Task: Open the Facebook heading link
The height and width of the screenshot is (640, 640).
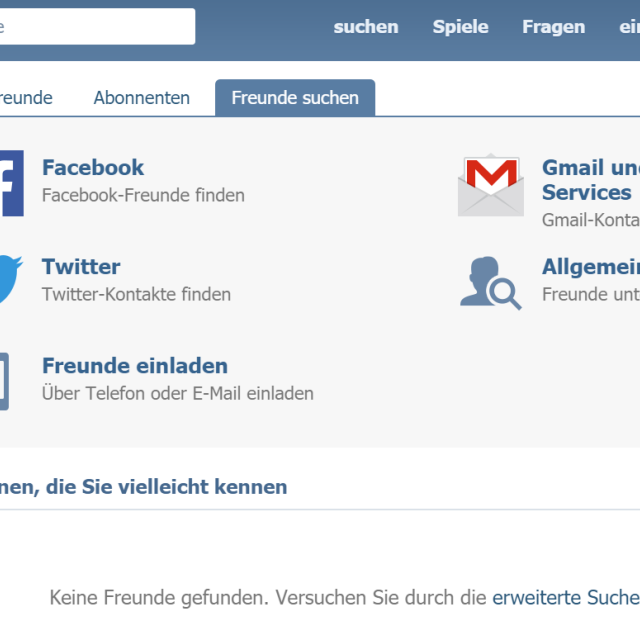Action: (x=93, y=168)
